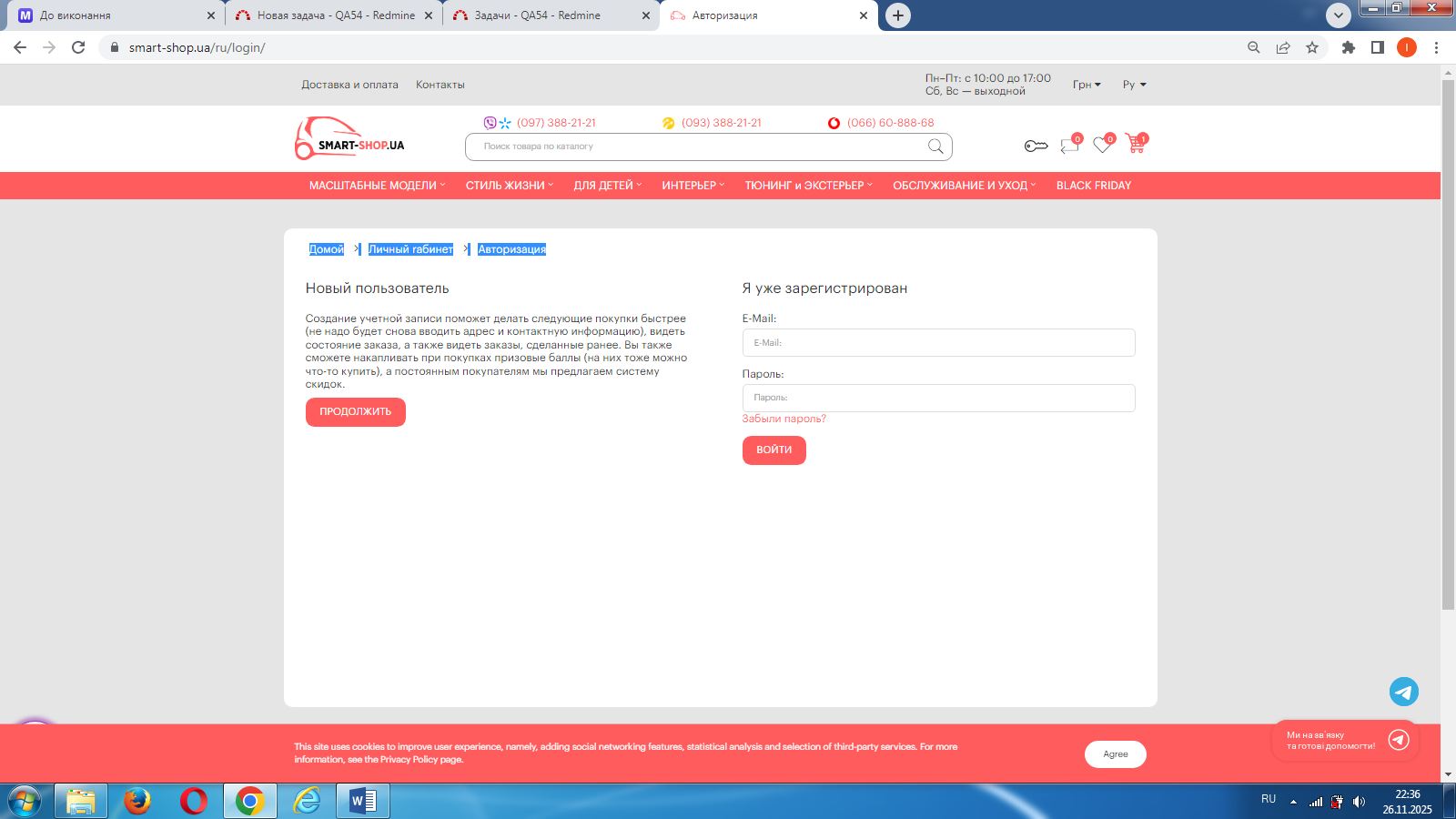Click the key login icon in header
Viewport: 1456px width, 819px height.
[1036, 146]
